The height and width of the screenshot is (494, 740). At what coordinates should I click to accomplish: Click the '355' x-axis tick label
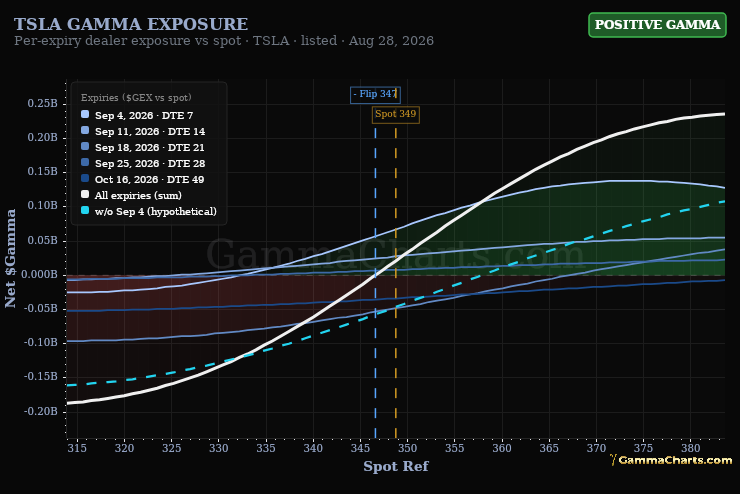(x=454, y=448)
